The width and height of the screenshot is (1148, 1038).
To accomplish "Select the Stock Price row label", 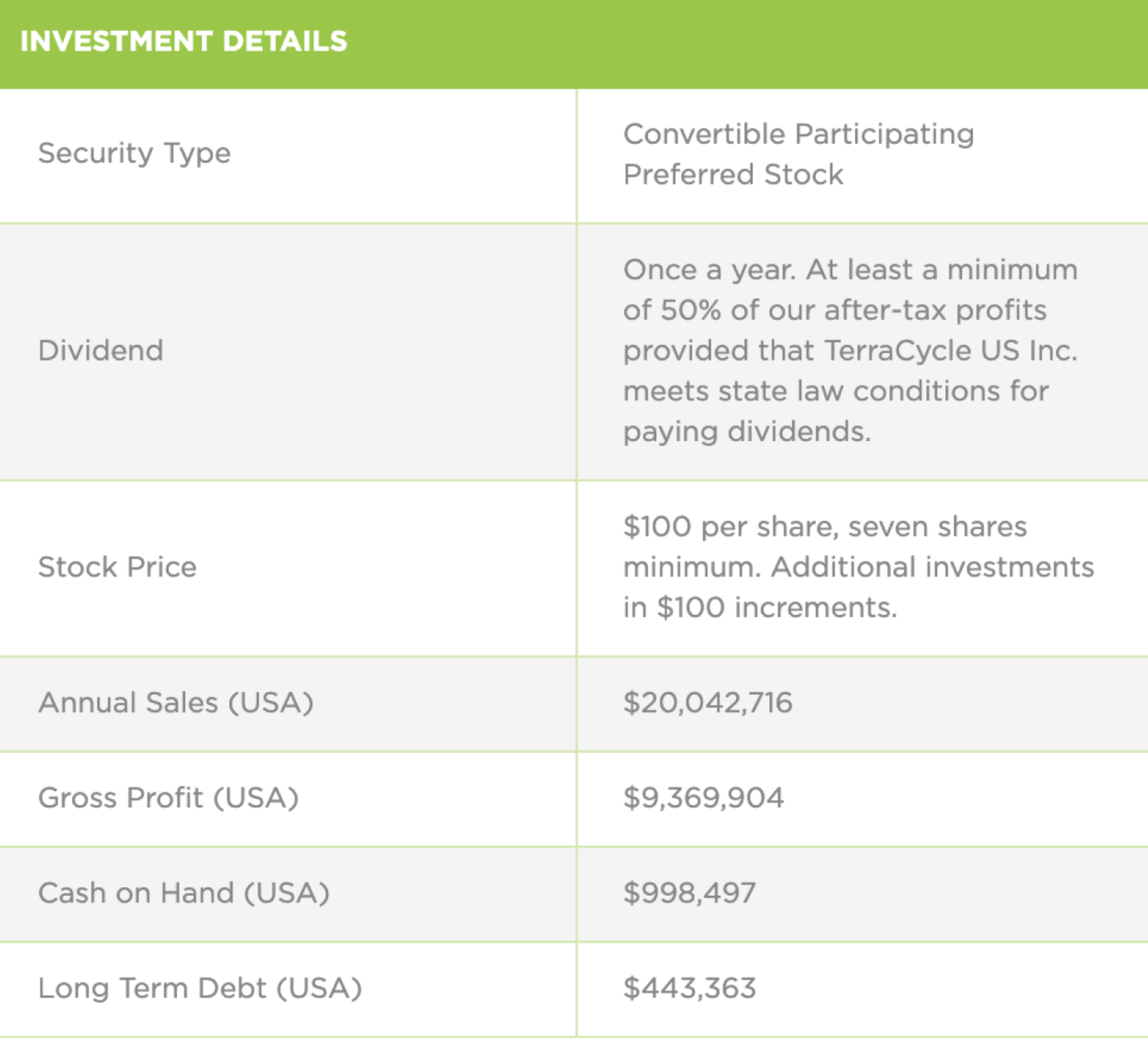I will [117, 567].
